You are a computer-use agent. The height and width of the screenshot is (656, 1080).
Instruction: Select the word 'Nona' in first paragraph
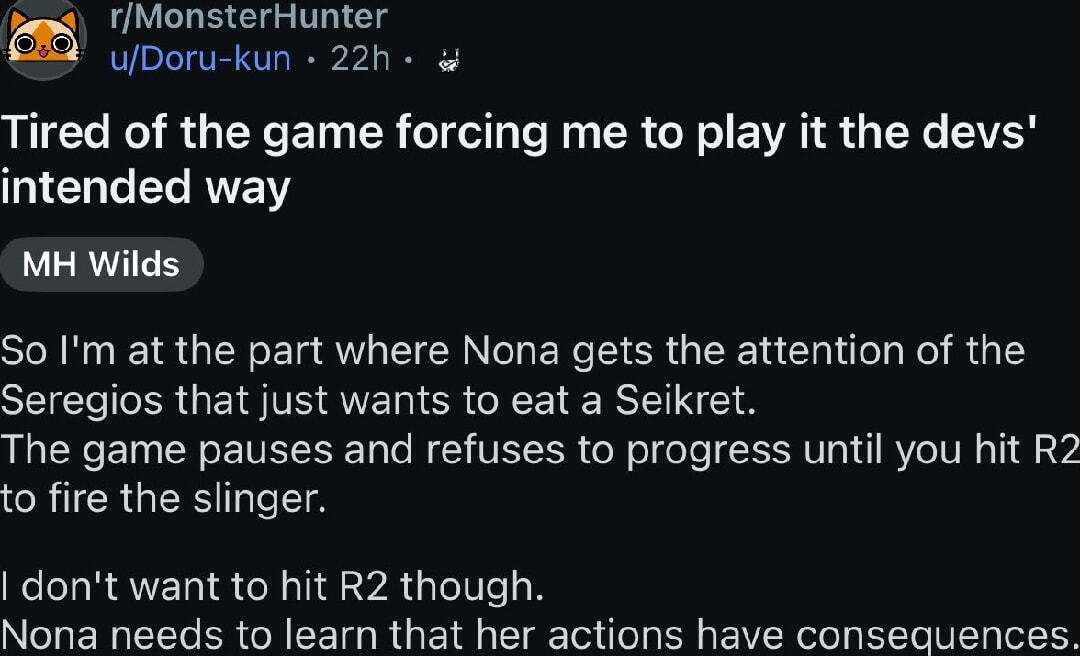(510, 351)
